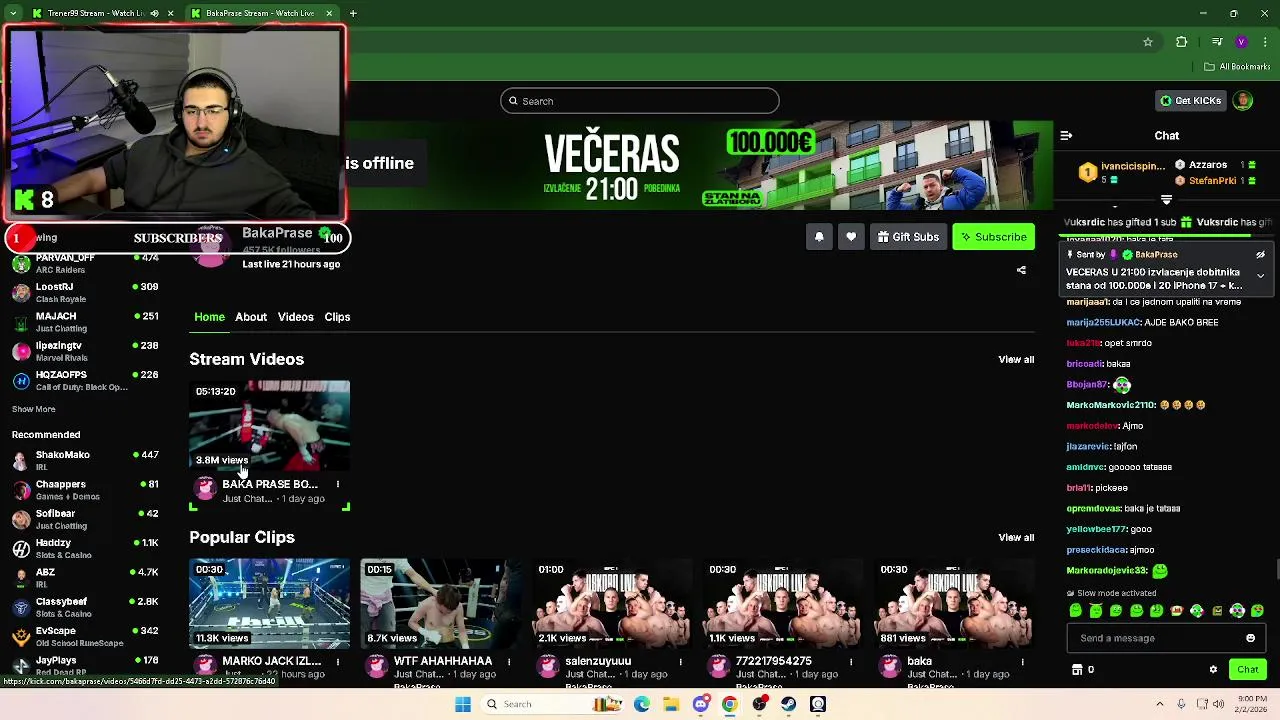The width and height of the screenshot is (1280, 720).
Task: Open the user avatar menu in header
Action: 1243,101
